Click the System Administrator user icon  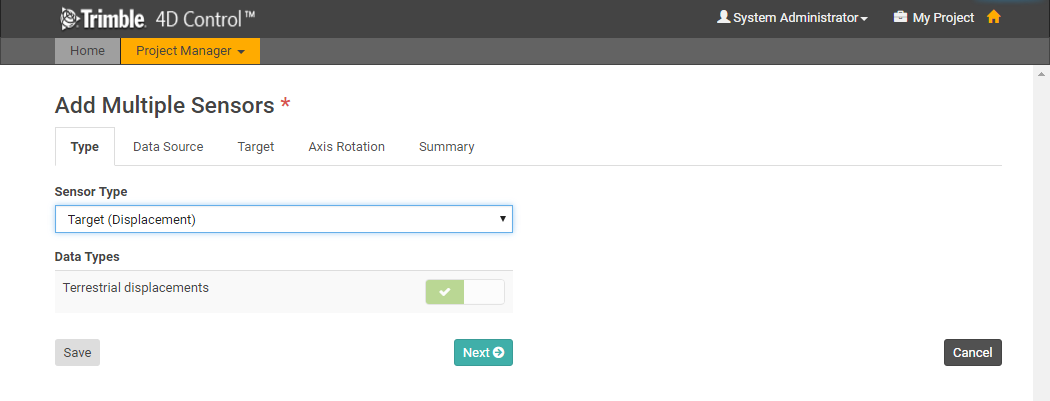pyautogui.click(x=724, y=17)
